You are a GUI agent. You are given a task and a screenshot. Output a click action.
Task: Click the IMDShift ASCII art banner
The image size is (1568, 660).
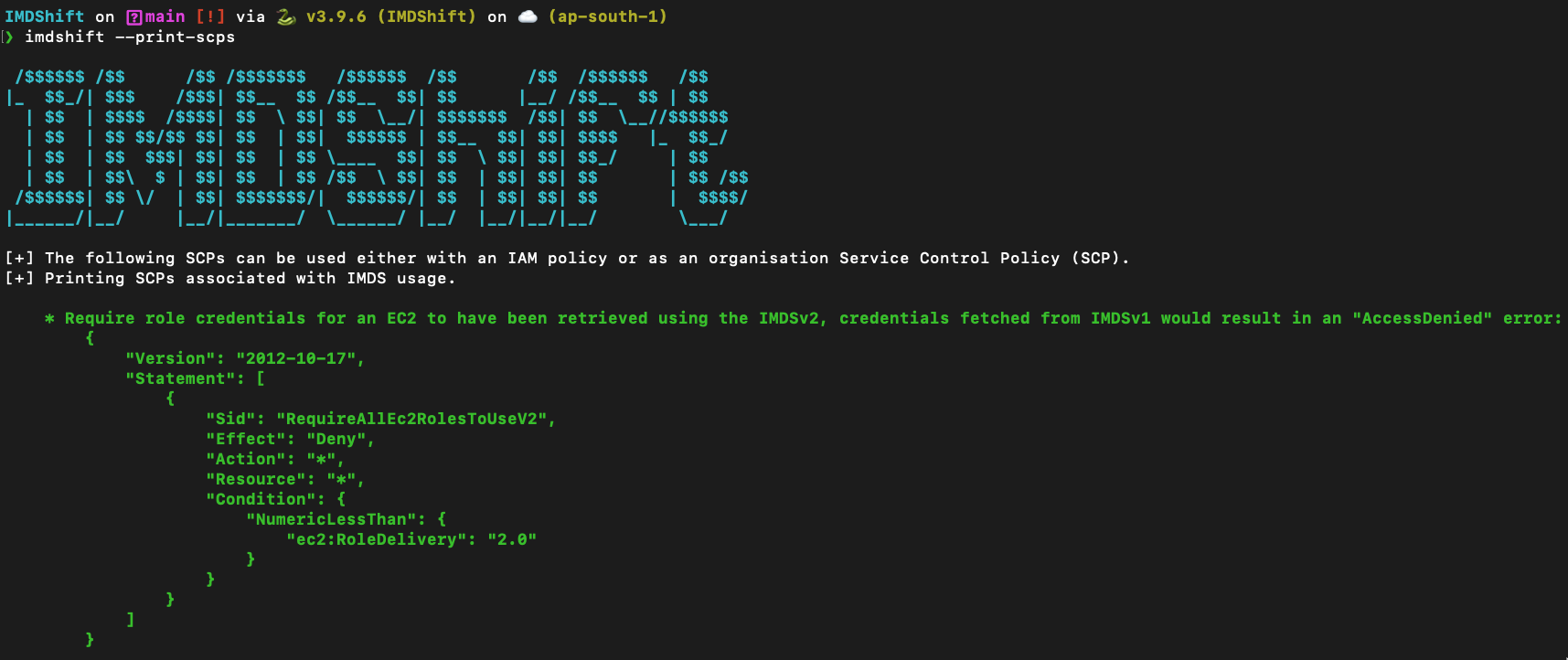[378, 147]
